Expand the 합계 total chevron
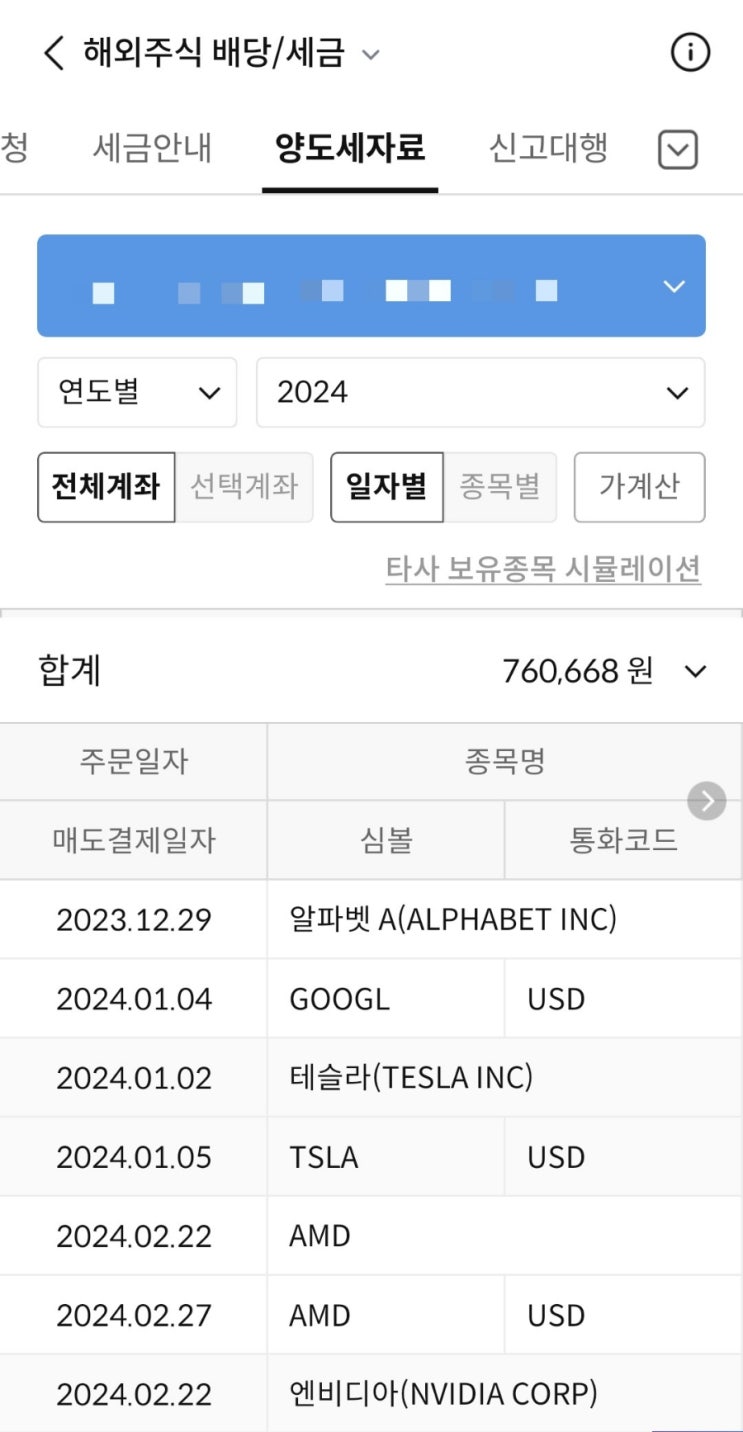The image size is (743, 1432). pyautogui.click(x=695, y=671)
